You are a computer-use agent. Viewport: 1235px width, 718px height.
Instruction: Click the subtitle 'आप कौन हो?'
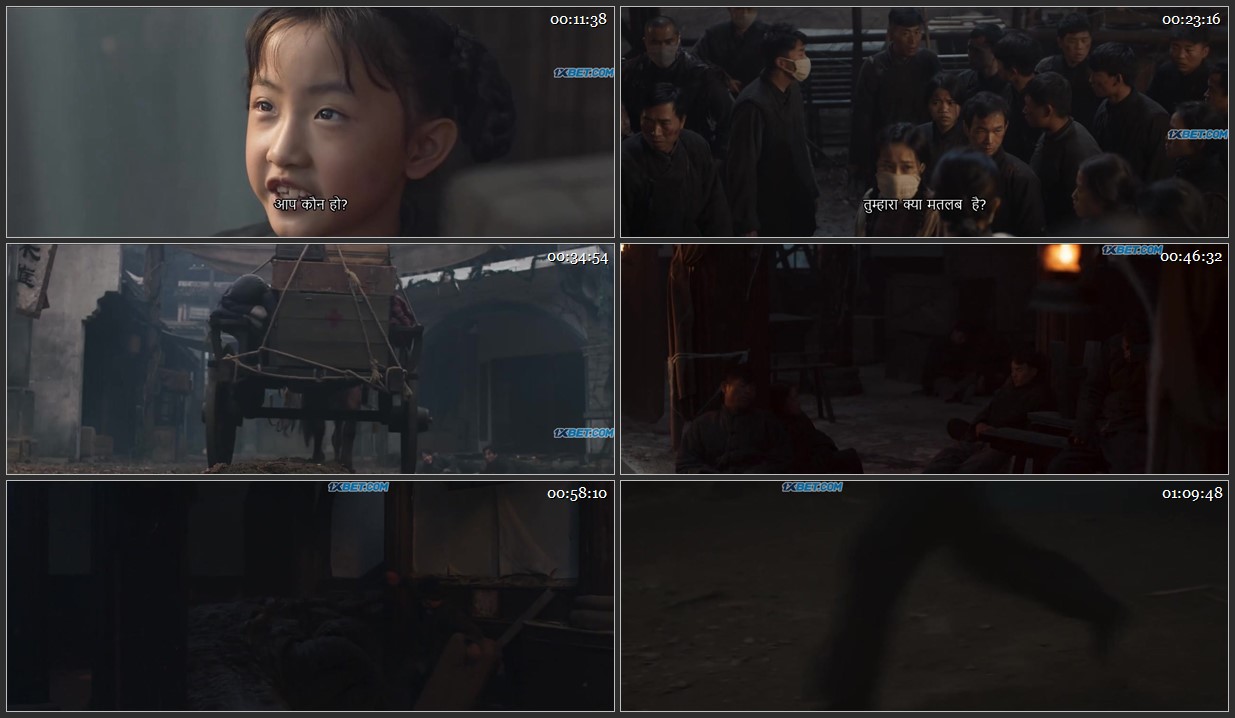(311, 204)
